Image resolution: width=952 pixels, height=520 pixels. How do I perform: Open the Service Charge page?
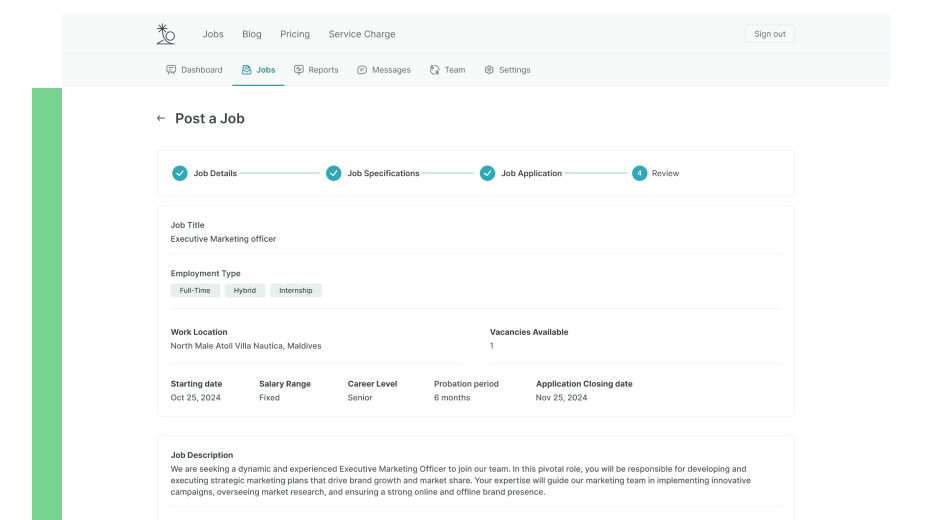pos(362,34)
